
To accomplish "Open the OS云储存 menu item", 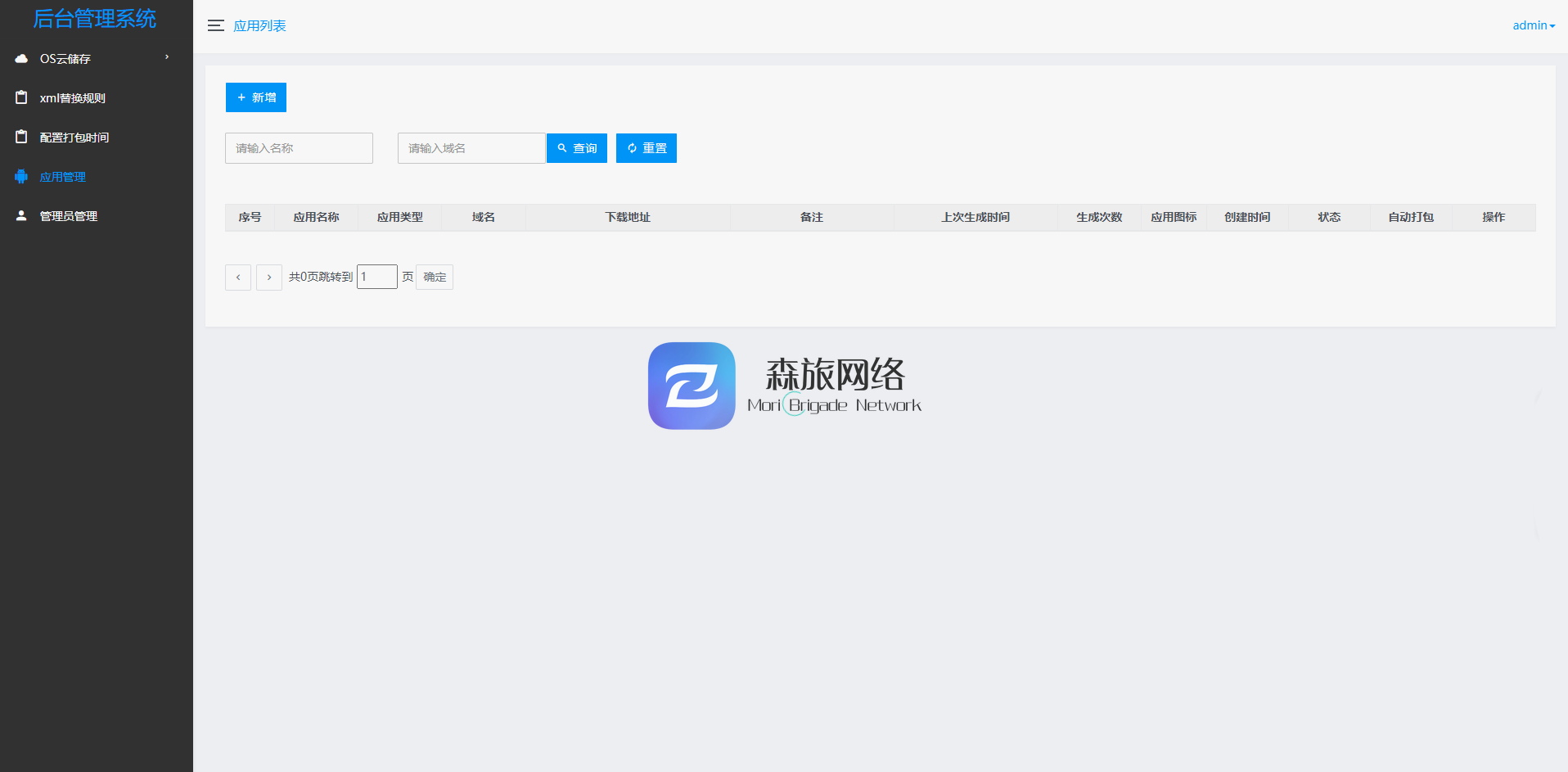I will click(97, 59).
